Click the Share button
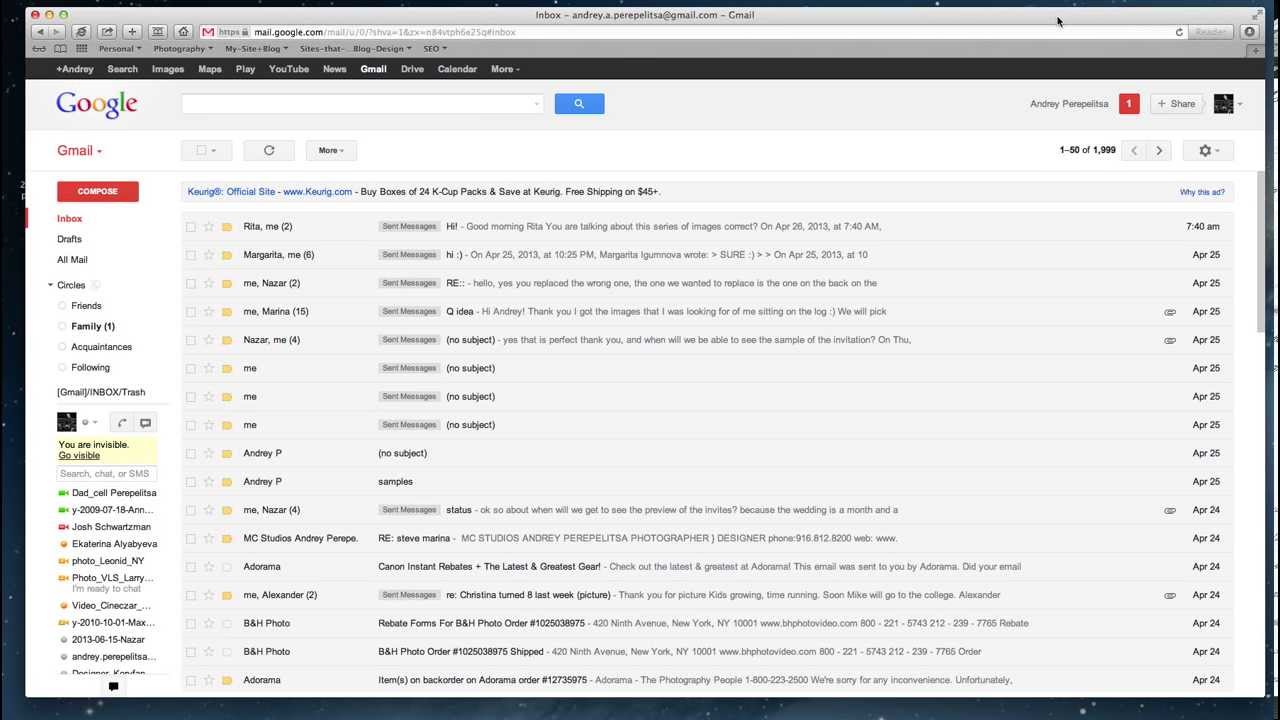Viewport: 1280px width, 720px height. (1176, 104)
